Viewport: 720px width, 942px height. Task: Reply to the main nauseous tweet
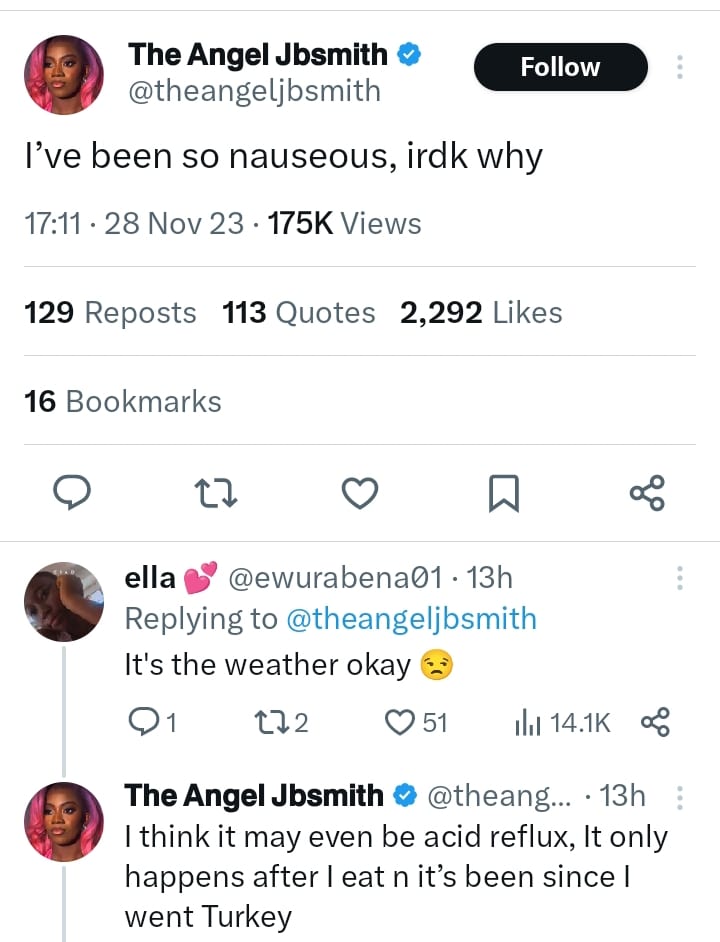click(71, 492)
